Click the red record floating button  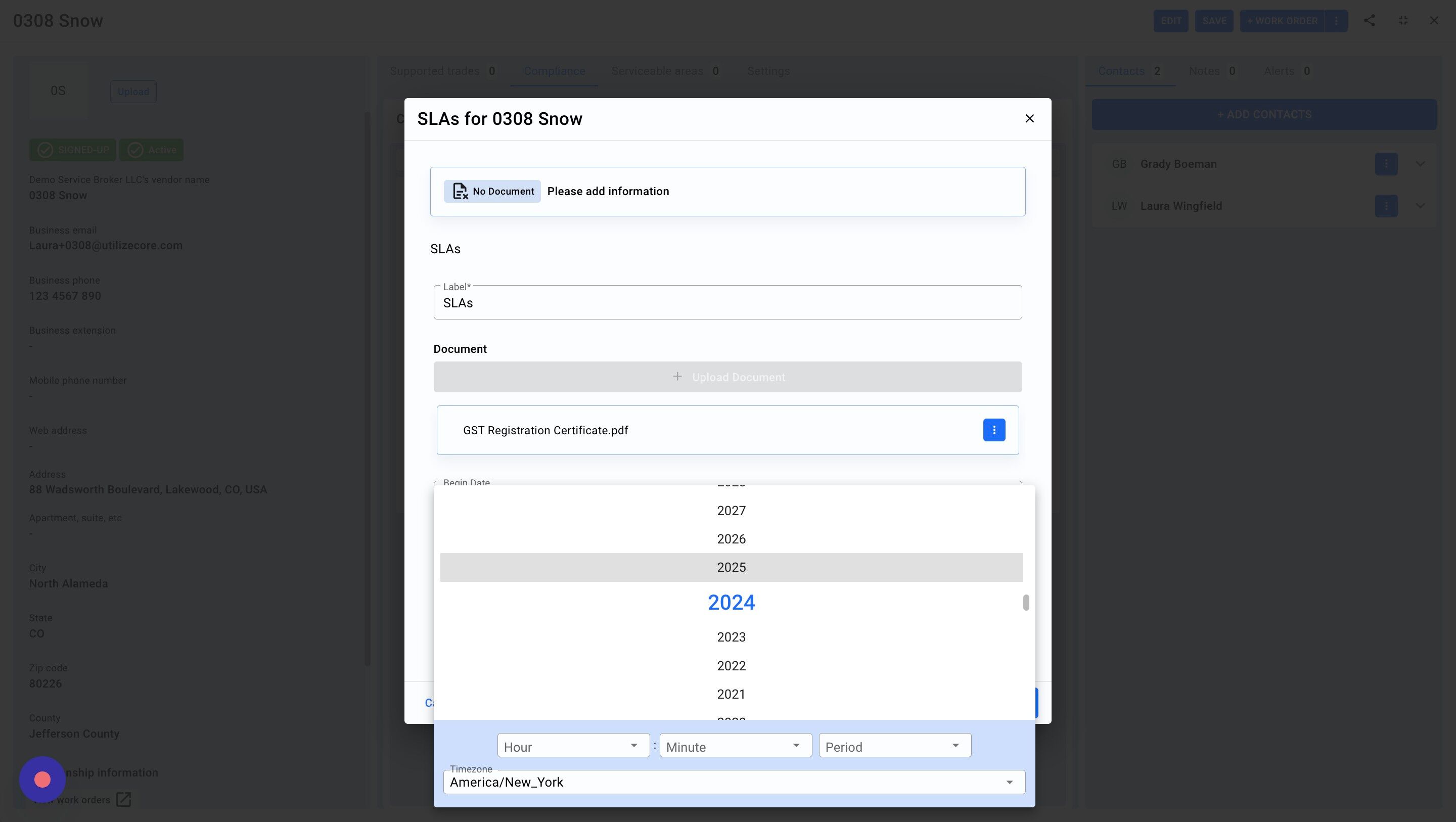tap(42, 780)
